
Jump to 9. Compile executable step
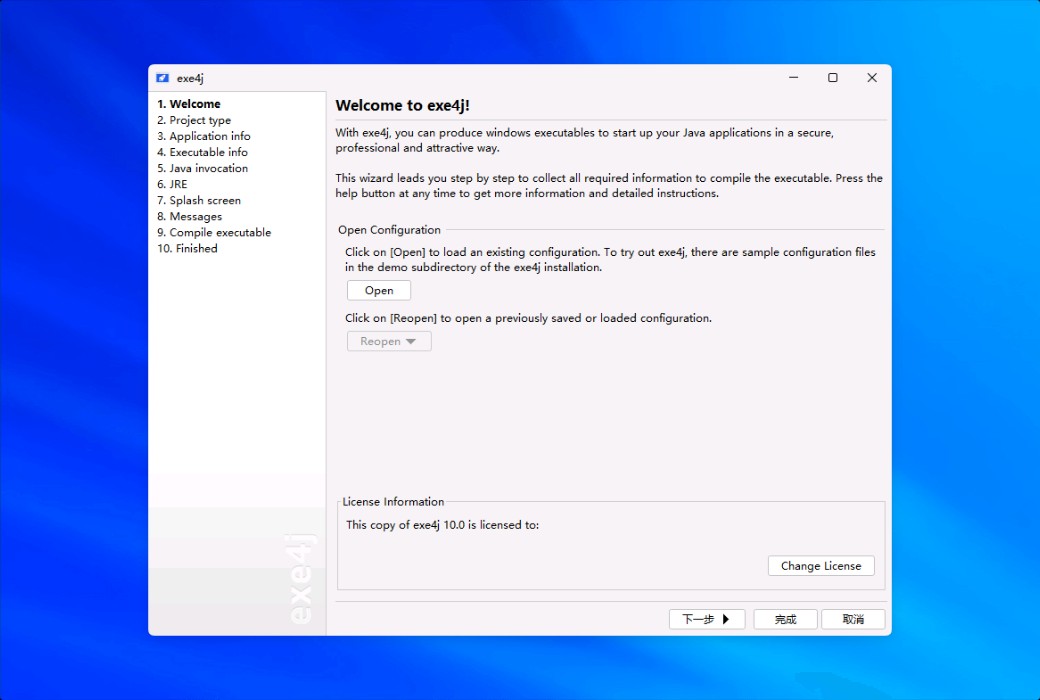214,232
